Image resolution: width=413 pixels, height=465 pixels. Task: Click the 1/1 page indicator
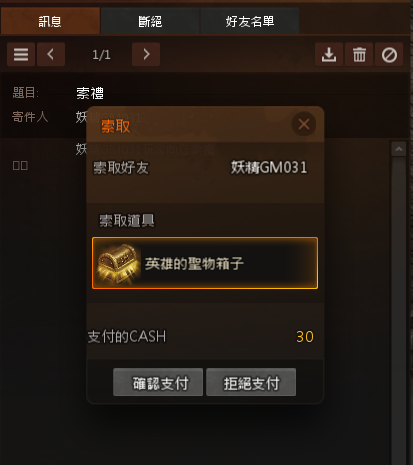coord(101,55)
